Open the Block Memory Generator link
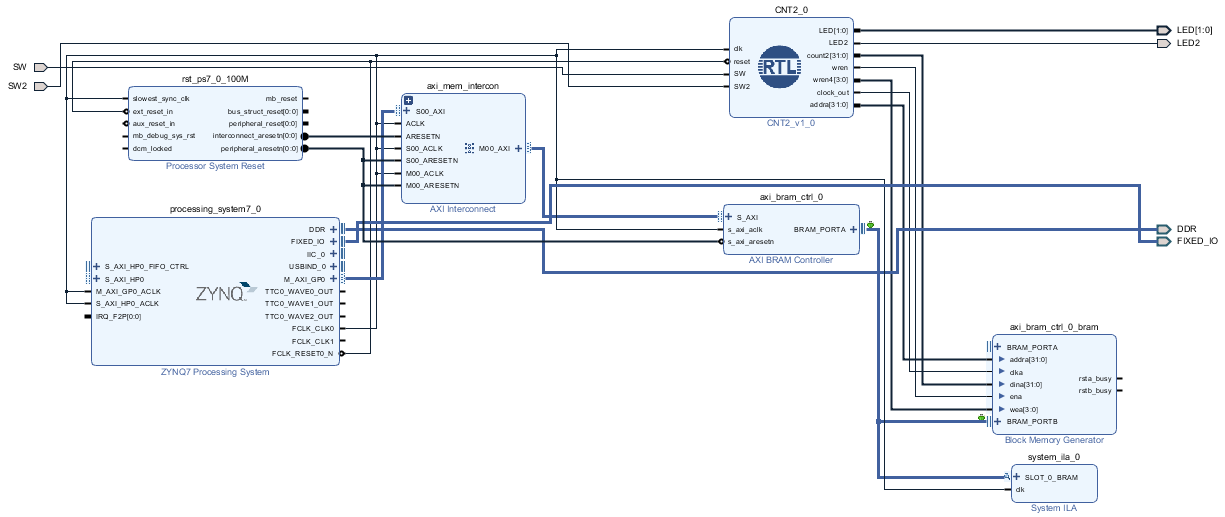Viewport: 1225px width, 517px height. (x=1054, y=440)
